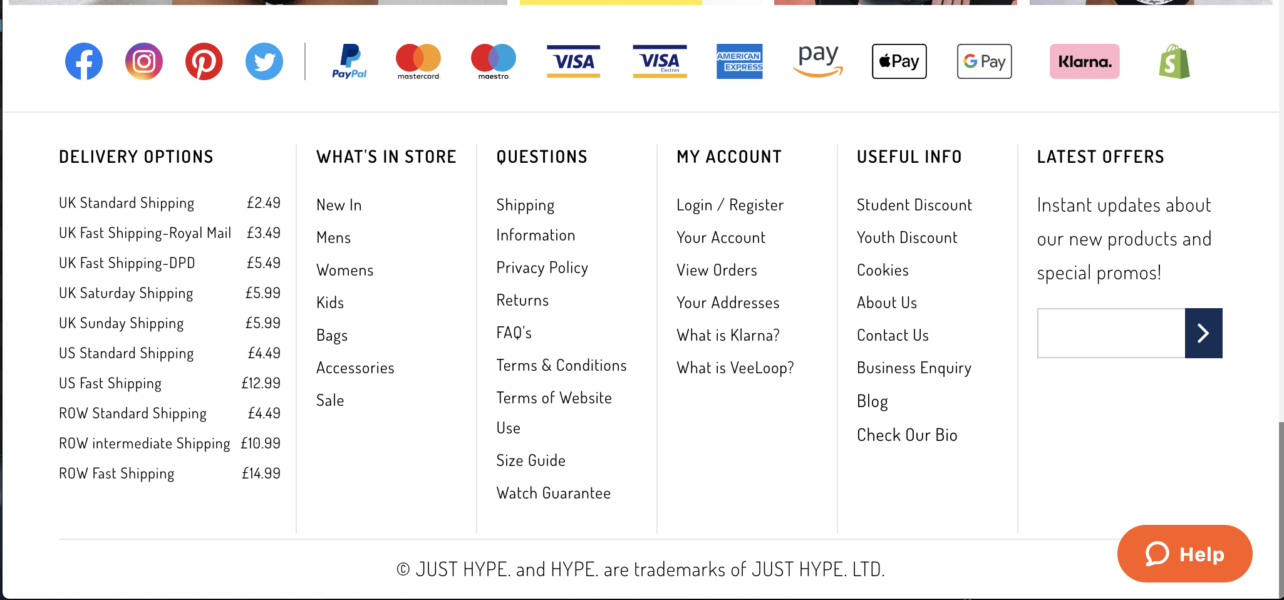Open the Help chat widget
The height and width of the screenshot is (600, 1284).
click(1184, 554)
